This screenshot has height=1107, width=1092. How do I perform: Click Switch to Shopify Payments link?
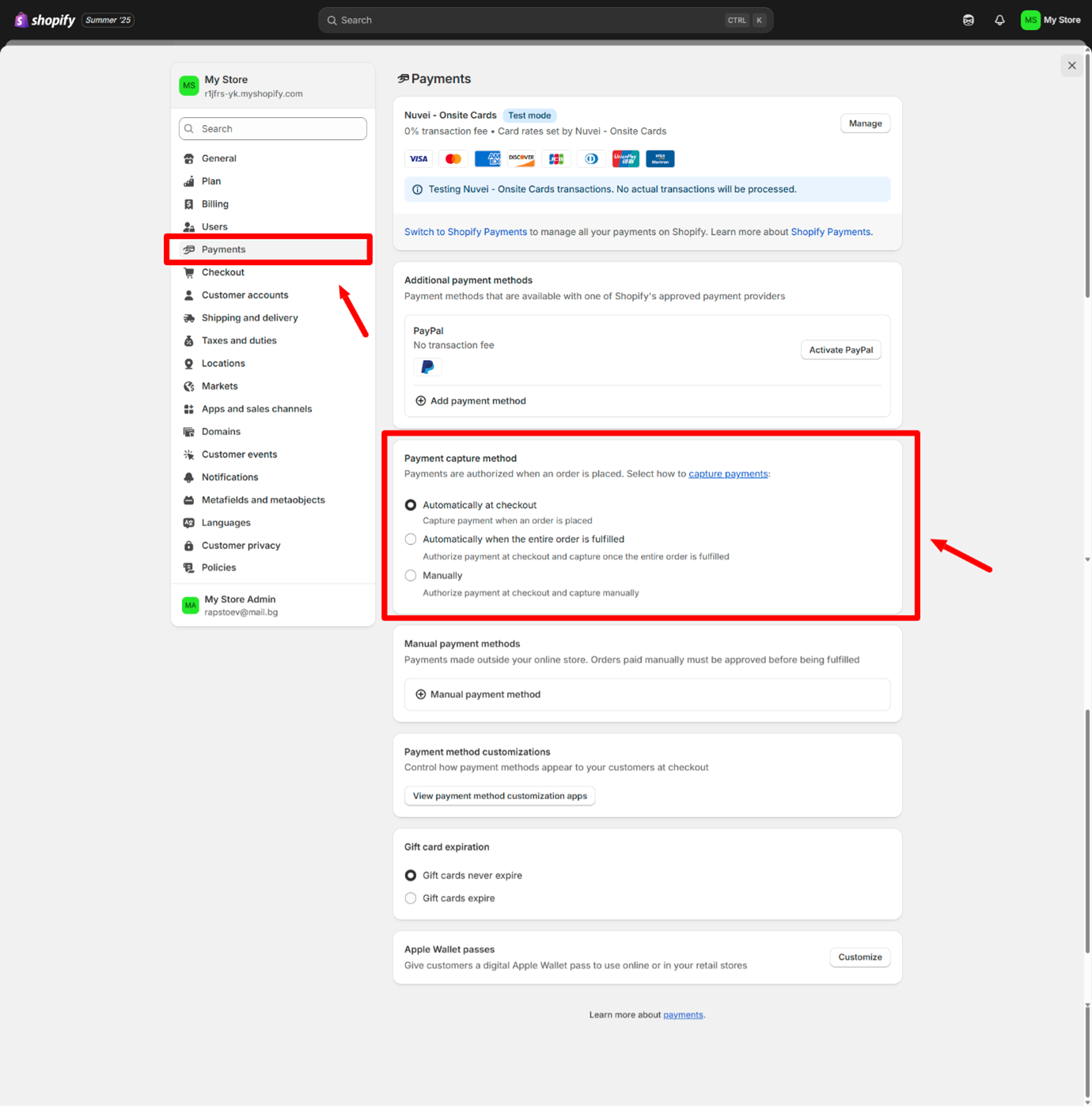[x=465, y=232]
